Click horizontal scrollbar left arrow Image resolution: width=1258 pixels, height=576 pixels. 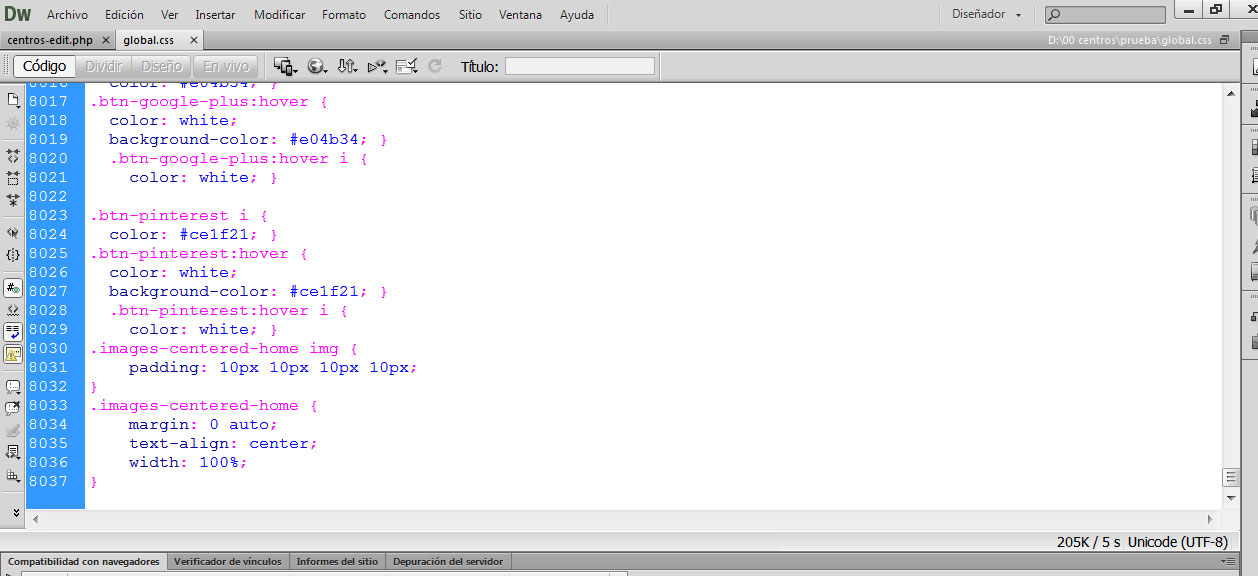point(36,519)
